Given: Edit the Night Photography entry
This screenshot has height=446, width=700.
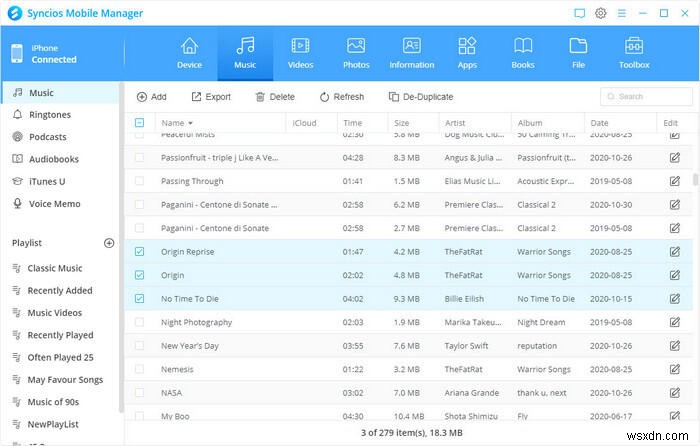Looking at the screenshot, I should [x=675, y=322].
